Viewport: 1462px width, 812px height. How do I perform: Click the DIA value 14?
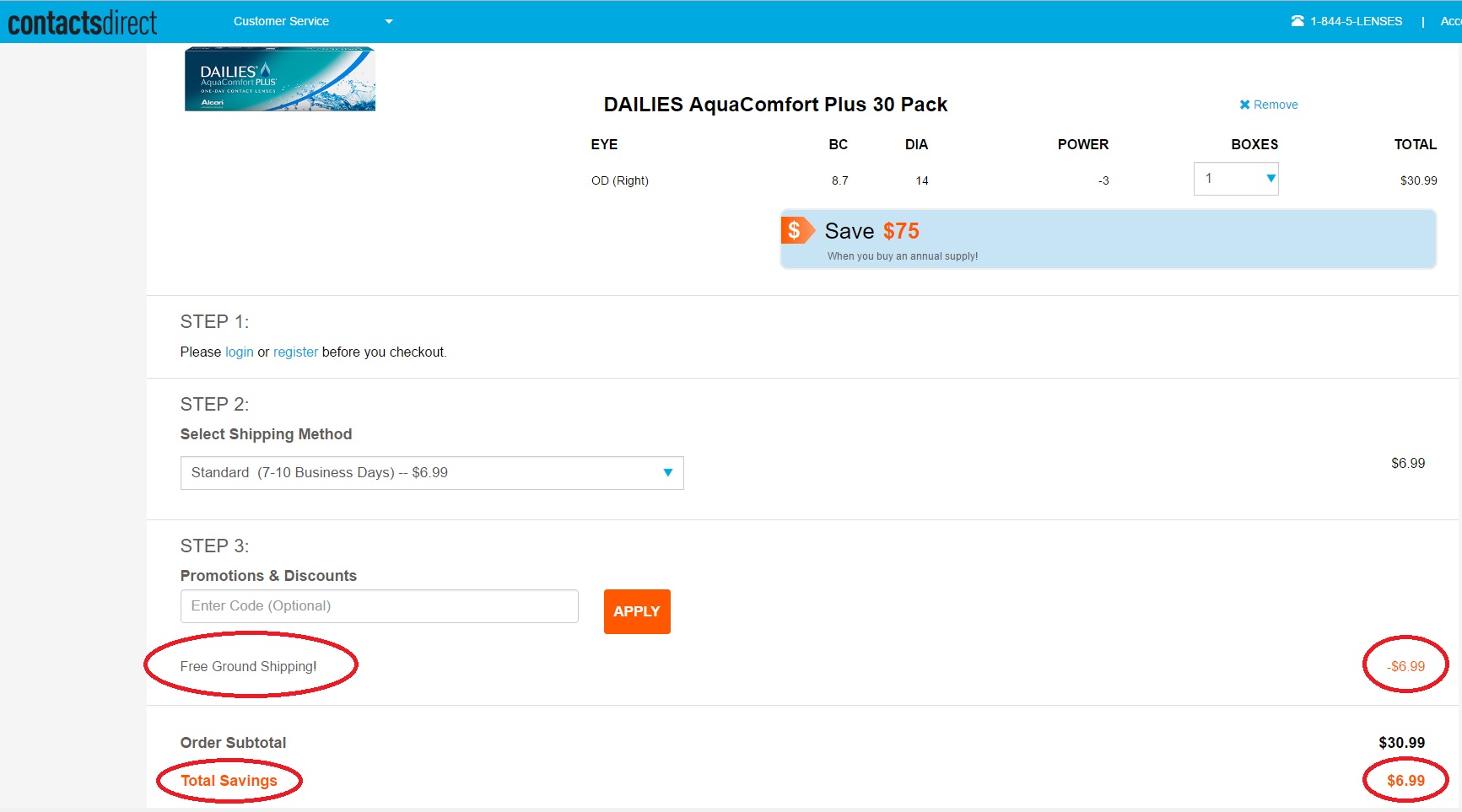coord(922,180)
